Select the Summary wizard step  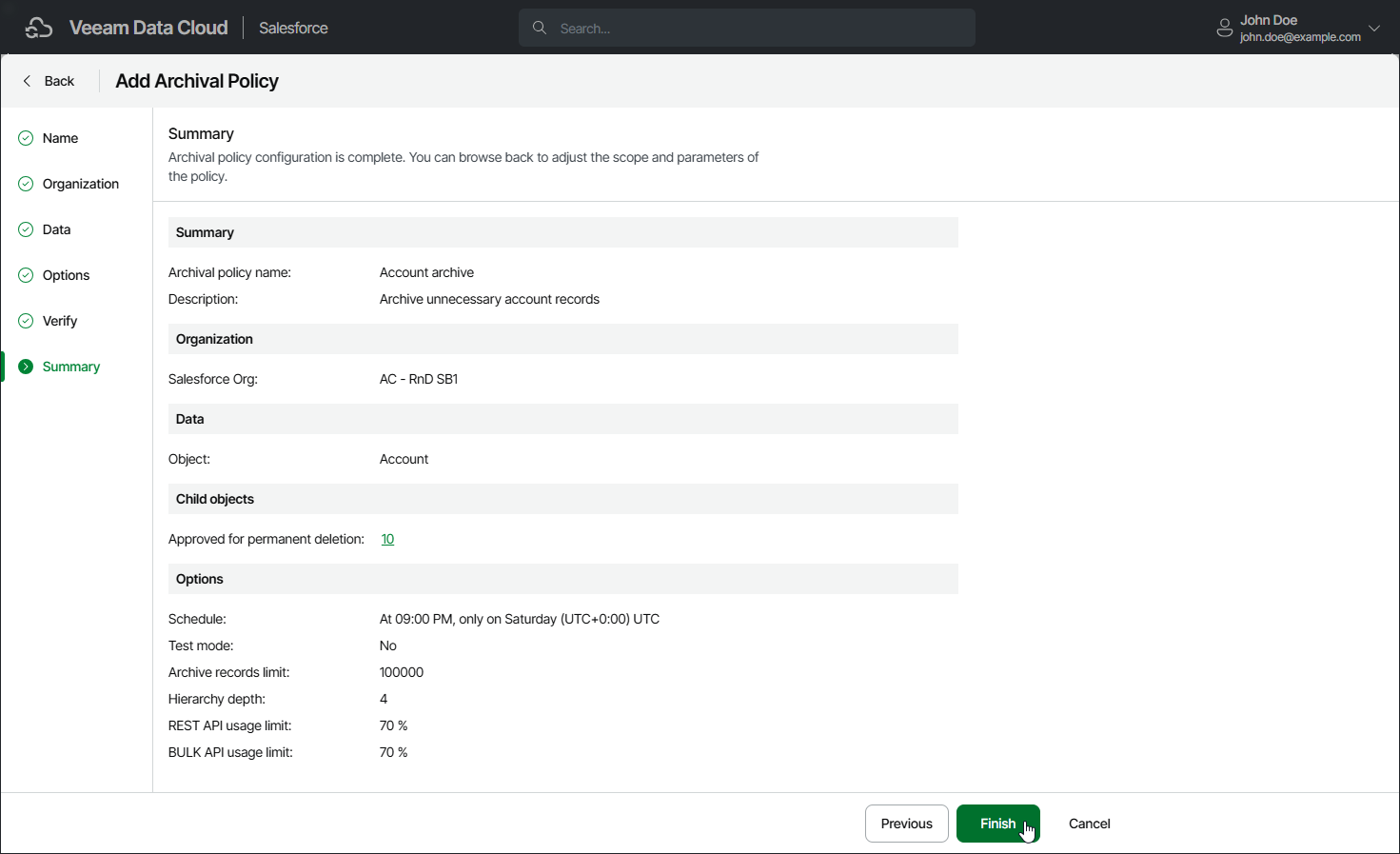pyautogui.click(x=71, y=367)
